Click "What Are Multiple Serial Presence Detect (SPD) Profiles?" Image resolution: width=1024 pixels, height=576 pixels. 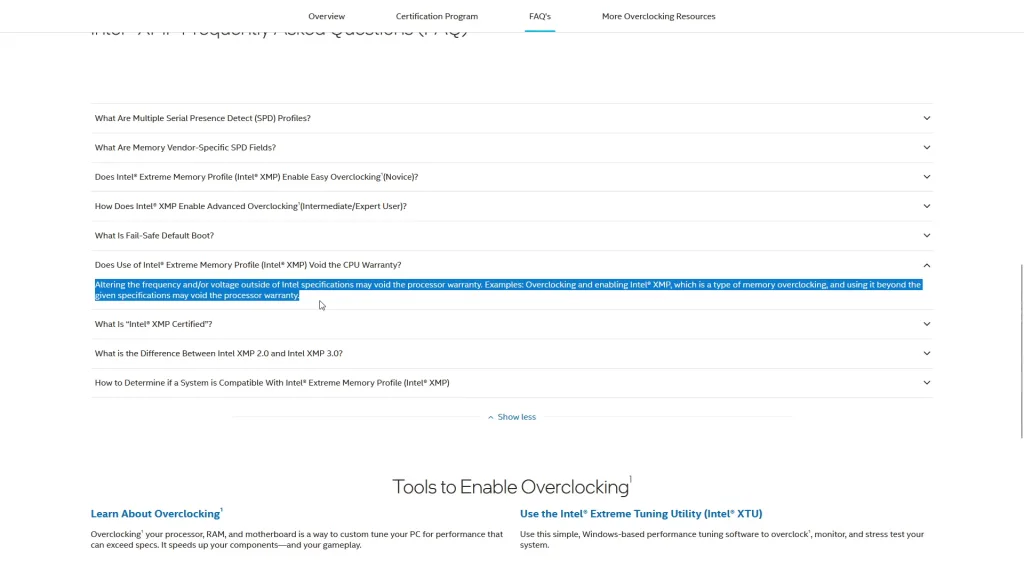pos(202,118)
